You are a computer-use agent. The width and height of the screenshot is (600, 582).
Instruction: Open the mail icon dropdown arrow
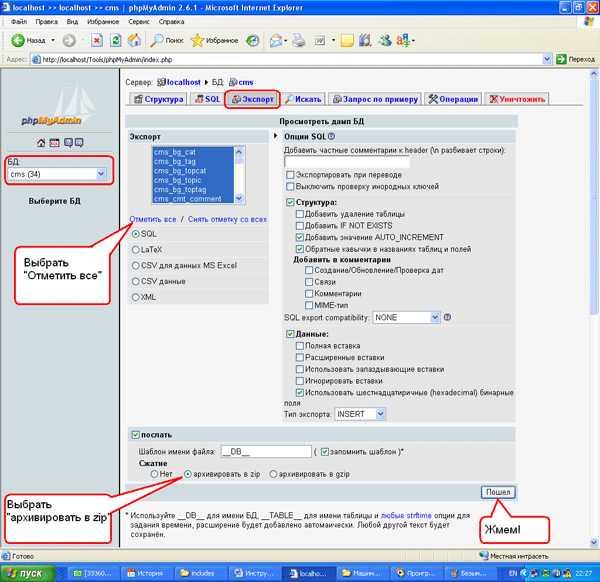tap(286, 41)
